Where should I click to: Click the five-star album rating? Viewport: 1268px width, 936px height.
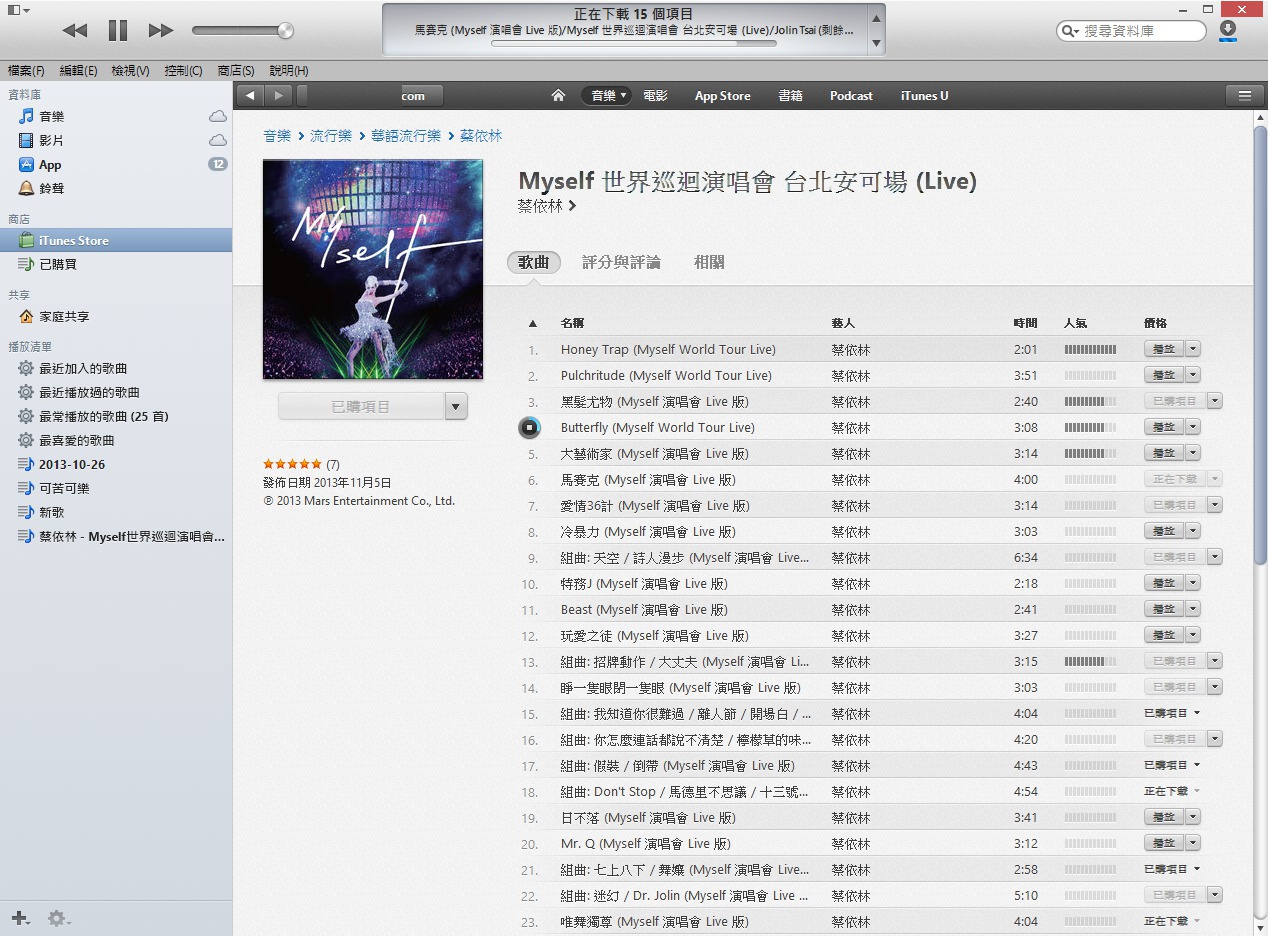point(292,465)
